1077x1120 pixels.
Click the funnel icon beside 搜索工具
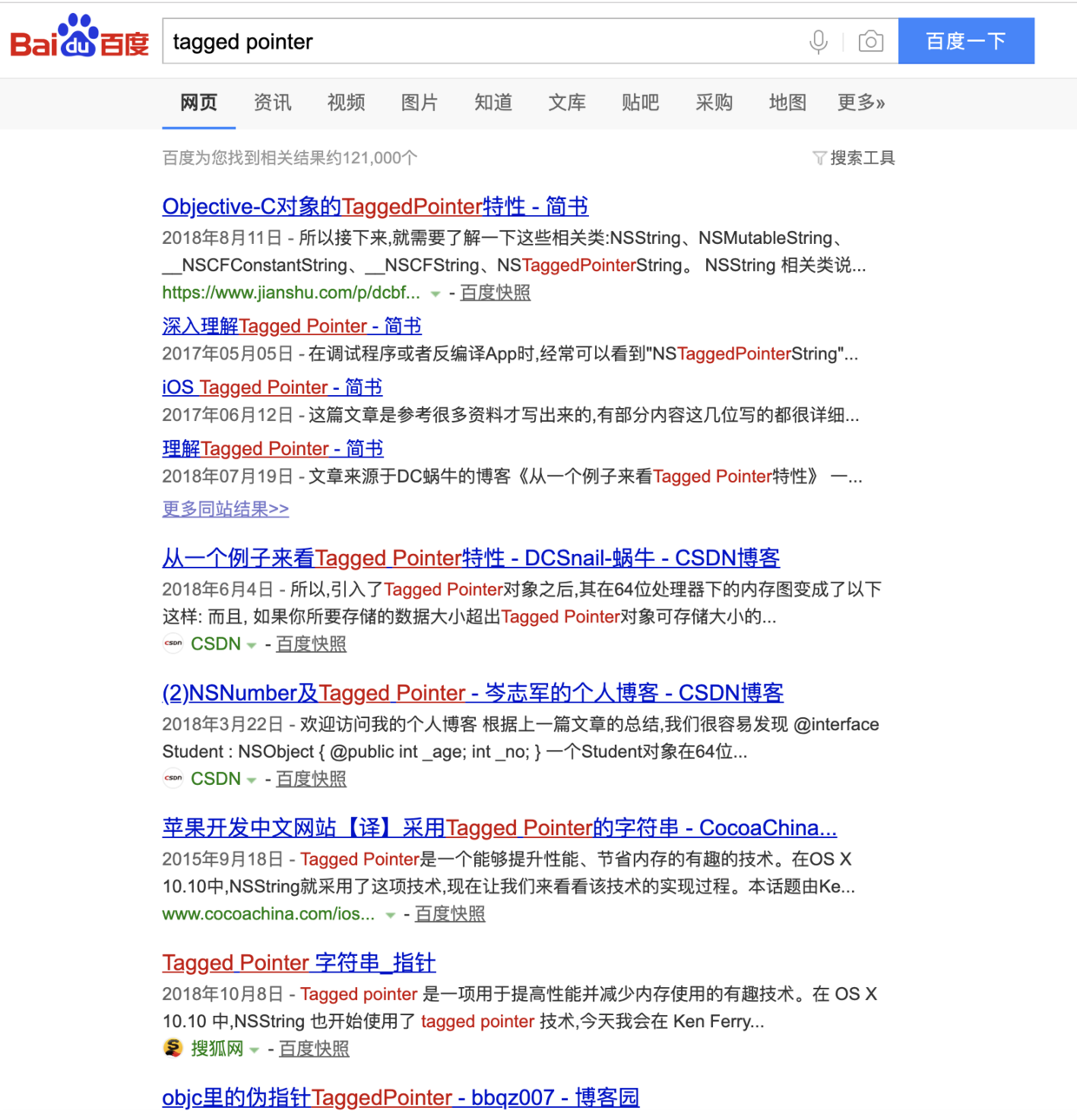(819, 158)
